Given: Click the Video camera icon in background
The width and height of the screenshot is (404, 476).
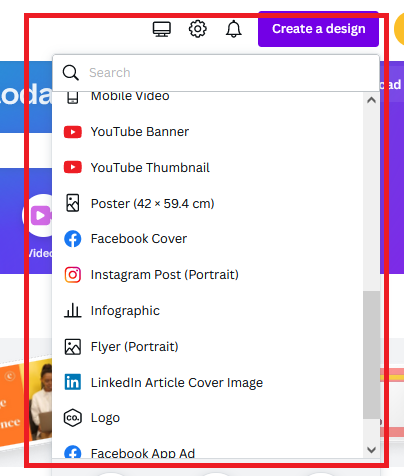Looking at the screenshot, I should 41,216.
